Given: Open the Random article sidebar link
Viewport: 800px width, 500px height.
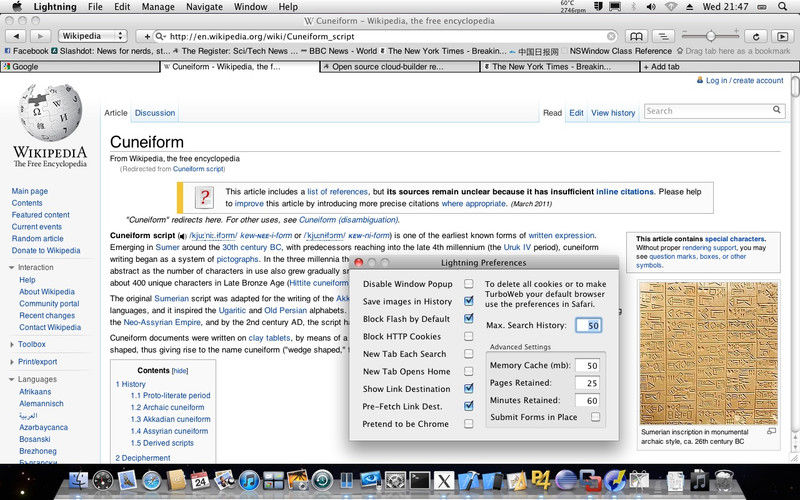Looking at the screenshot, I should [38, 239].
